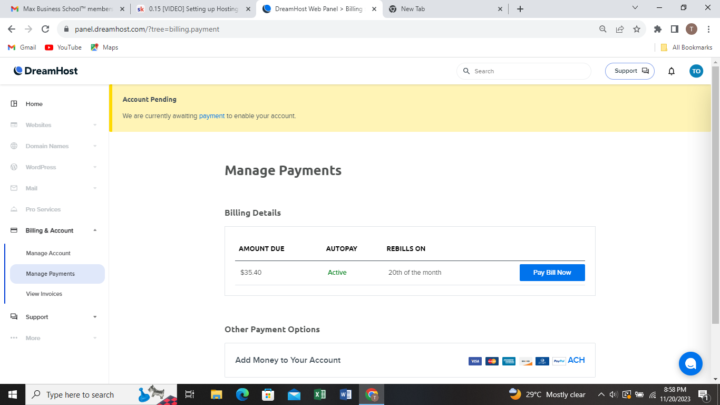This screenshot has width=720, height=405.
Task: Open Pro Services in the sidebar
Action: pyautogui.click(x=43, y=209)
